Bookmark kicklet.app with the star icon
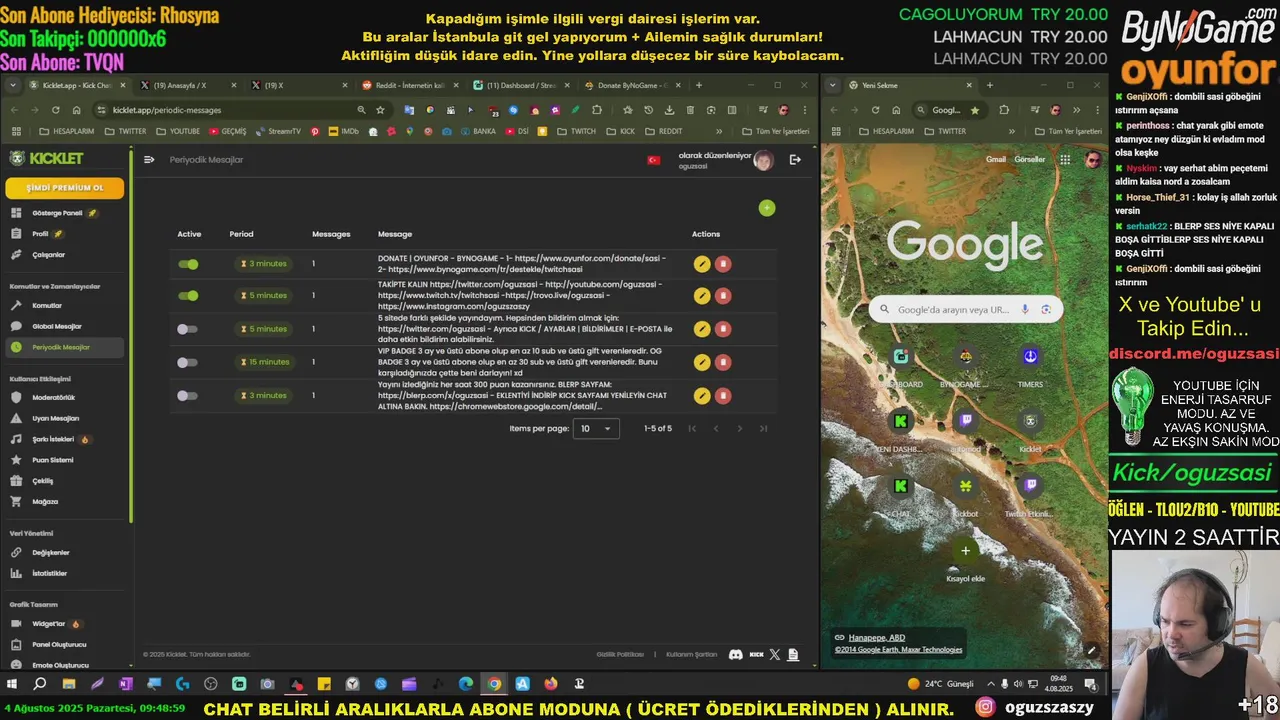The image size is (1280, 720). coord(380,110)
